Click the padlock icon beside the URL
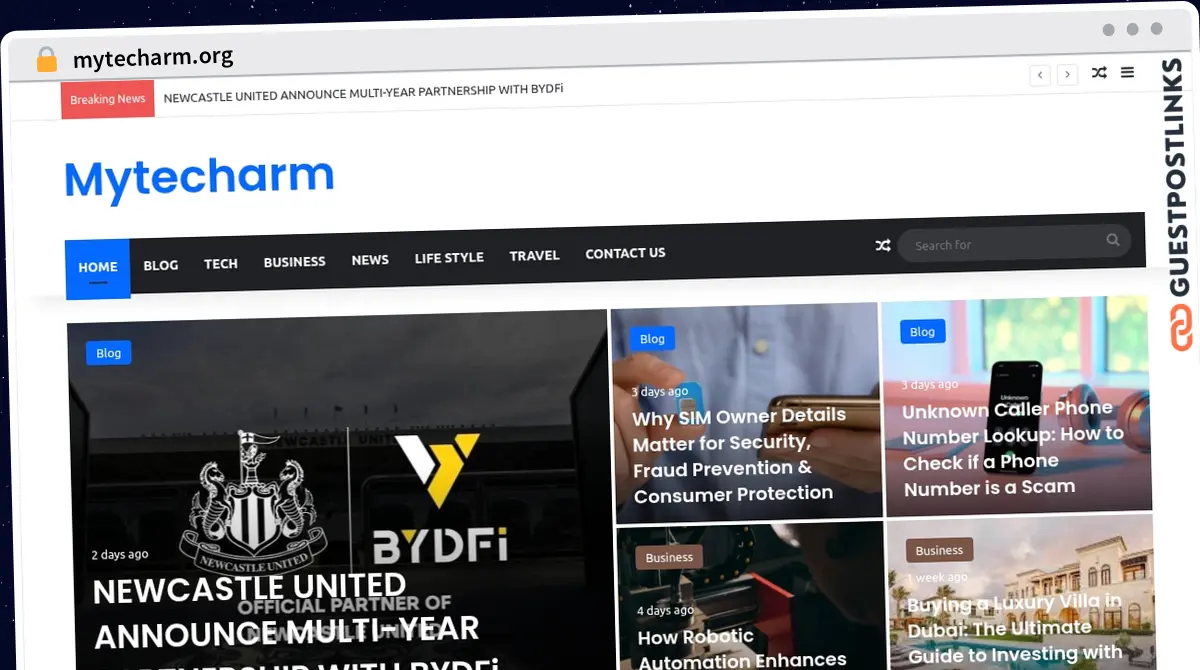Screen dimensions: 1200x670 [x=46, y=60]
